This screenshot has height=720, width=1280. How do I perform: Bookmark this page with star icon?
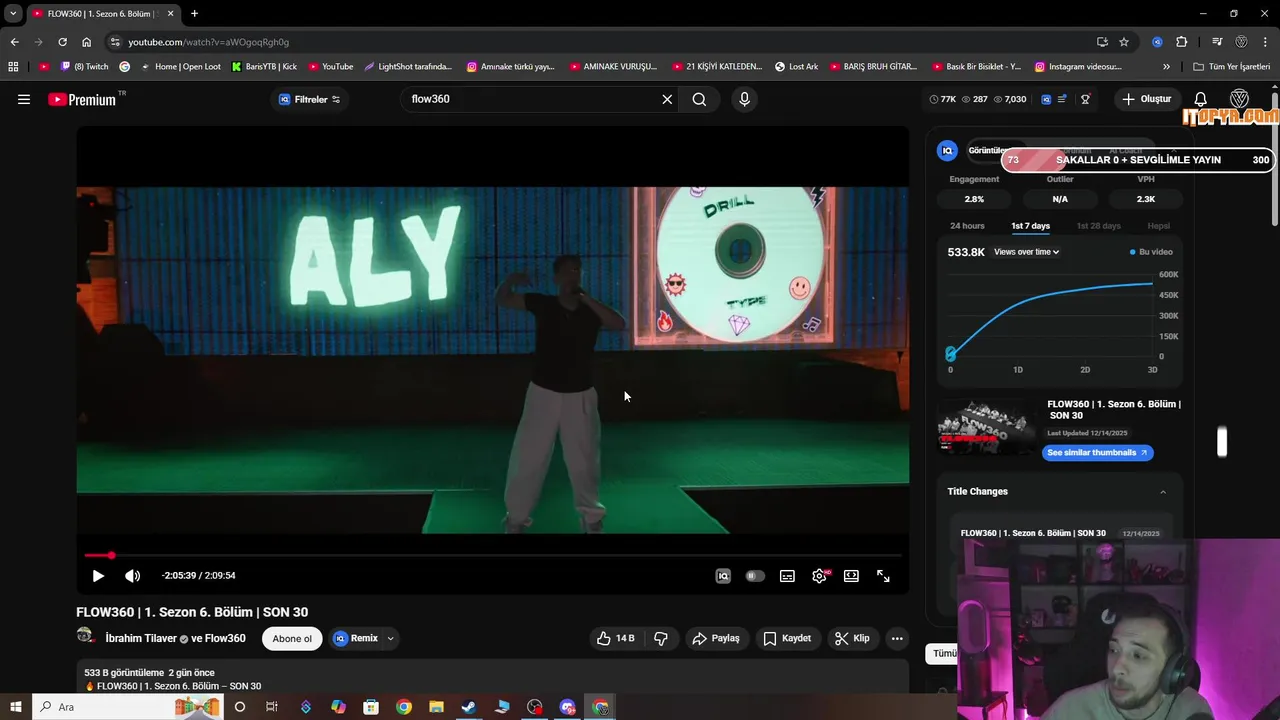point(1124,42)
